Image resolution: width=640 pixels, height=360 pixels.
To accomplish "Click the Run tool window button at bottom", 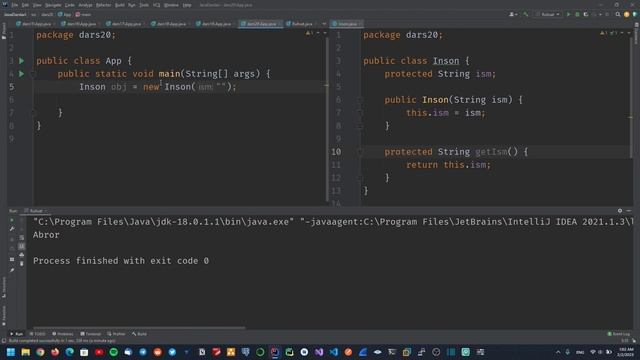I will pyautogui.click(x=17, y=334).
